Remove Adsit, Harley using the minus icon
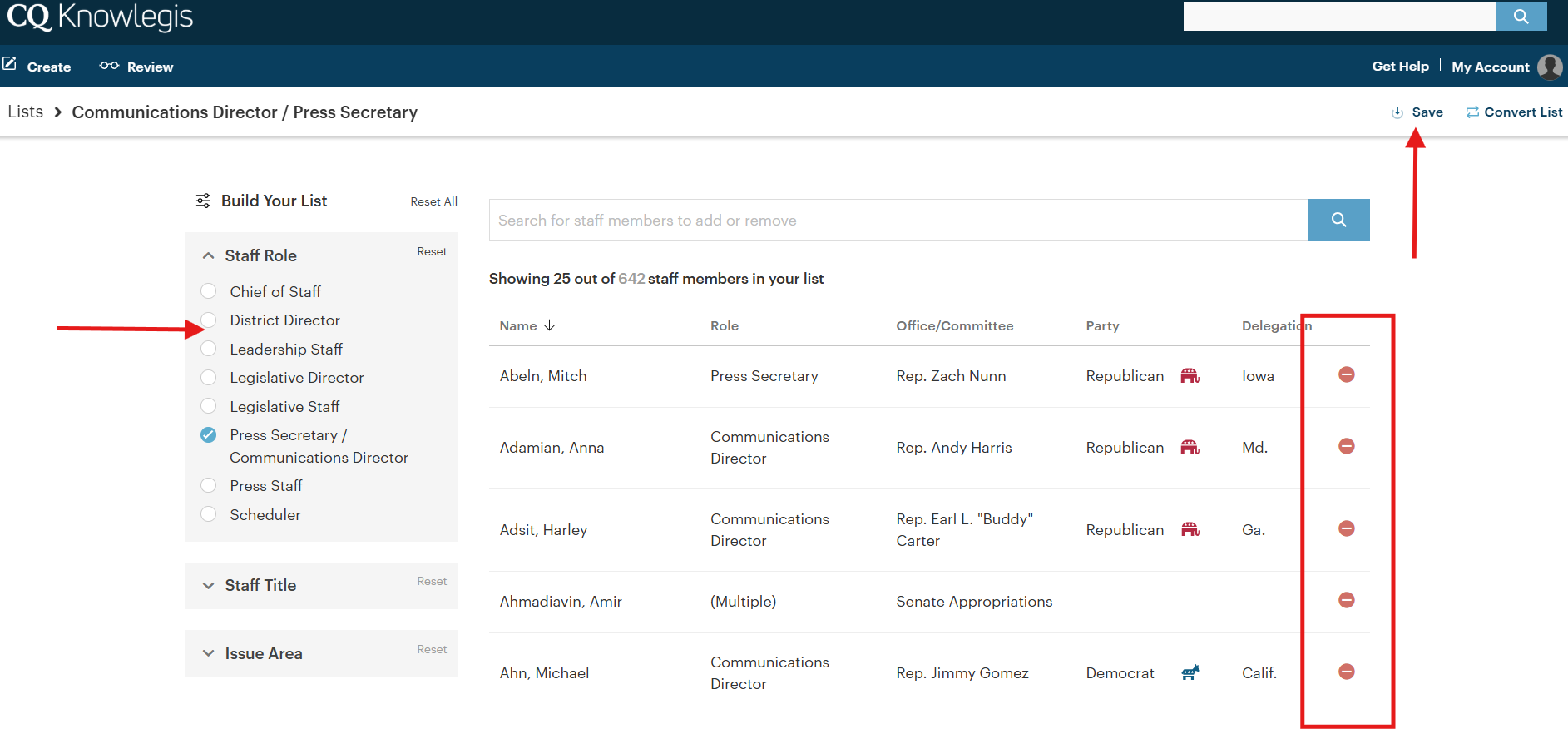 coord(1346,529)
